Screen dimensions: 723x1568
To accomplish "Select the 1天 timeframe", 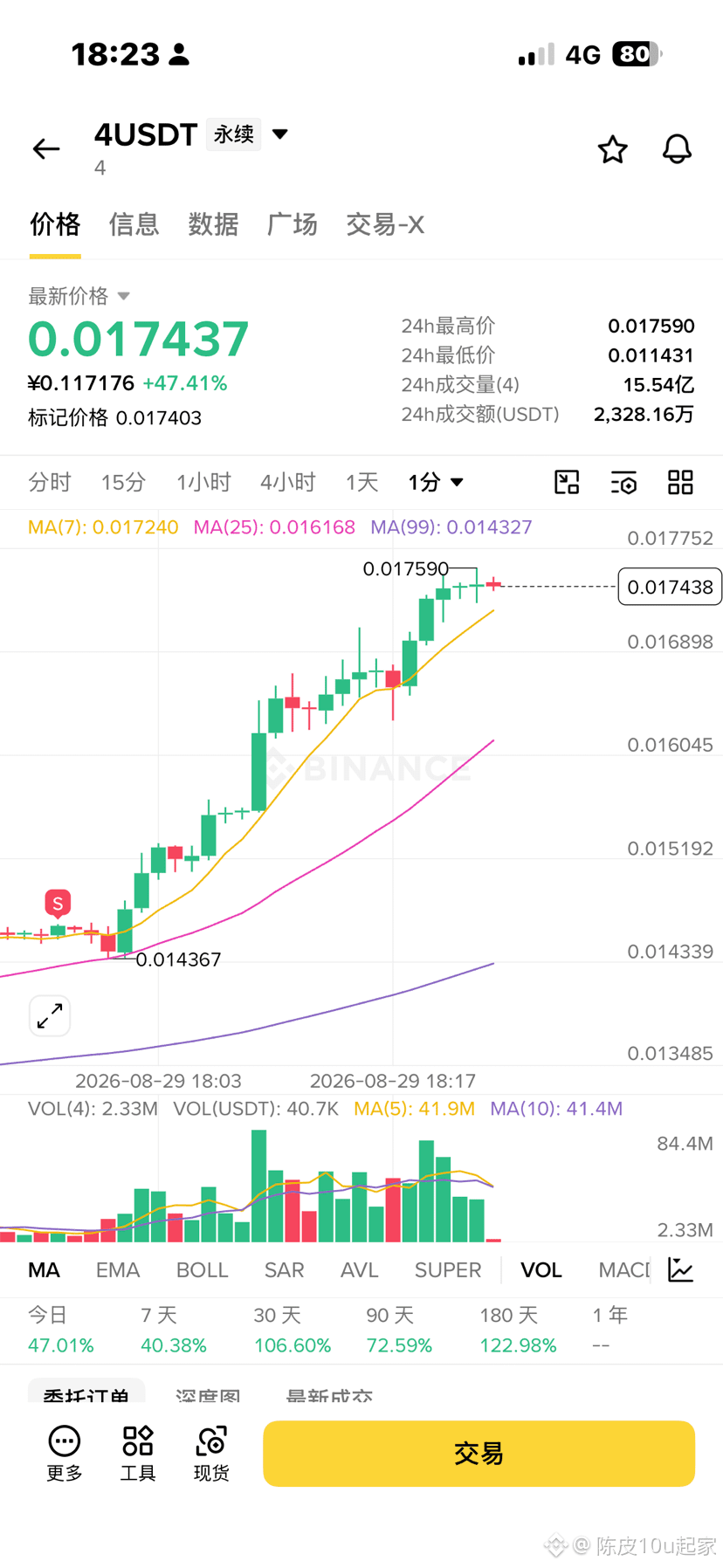I will click(361, 482).
